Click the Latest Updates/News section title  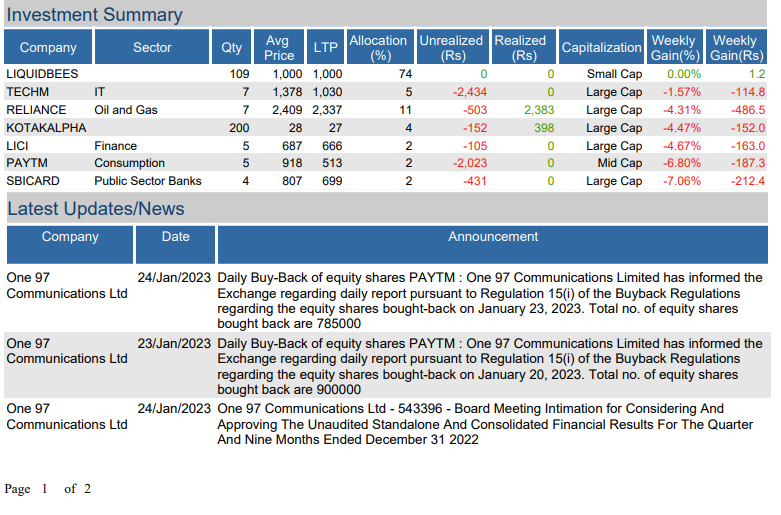pos(96,208)
